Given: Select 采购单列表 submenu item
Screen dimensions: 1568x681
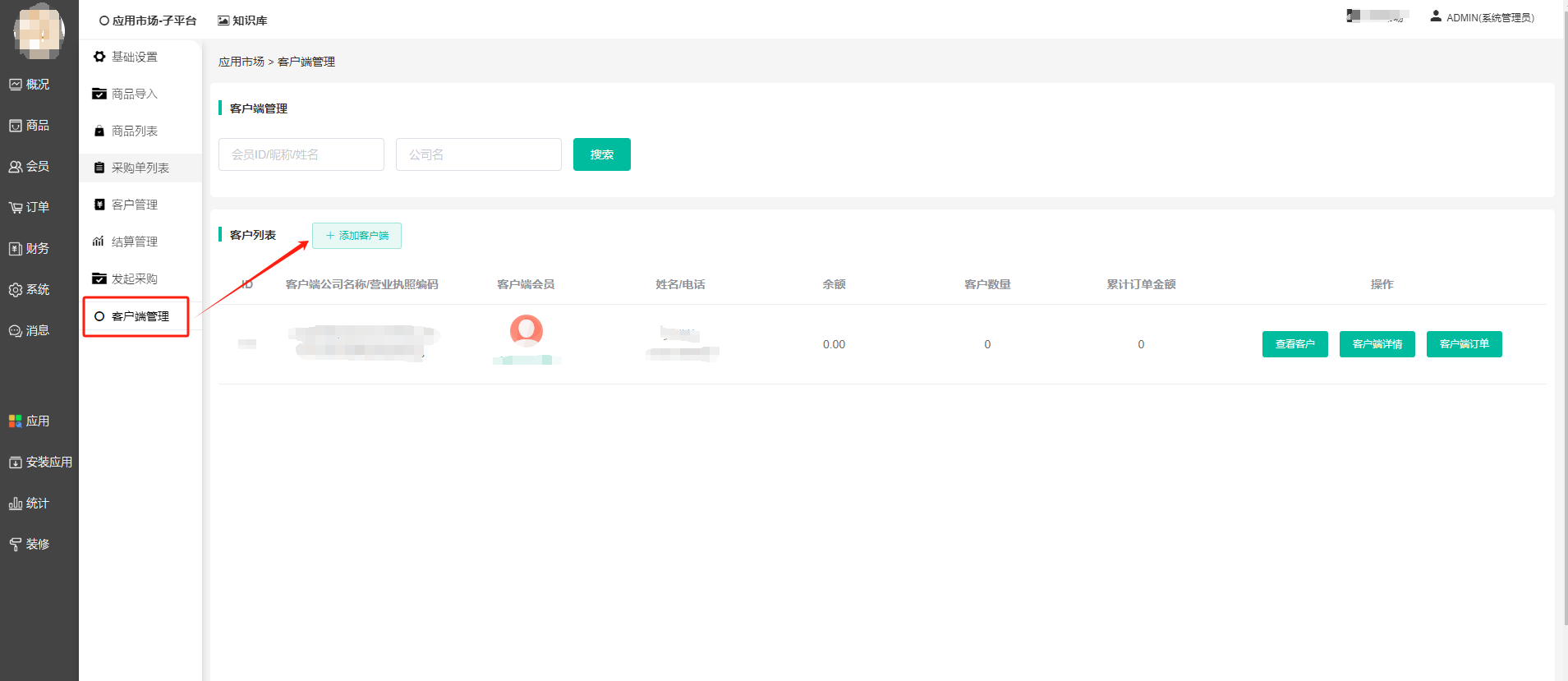Looking at the screenshot, I should (x=140, y=168).
